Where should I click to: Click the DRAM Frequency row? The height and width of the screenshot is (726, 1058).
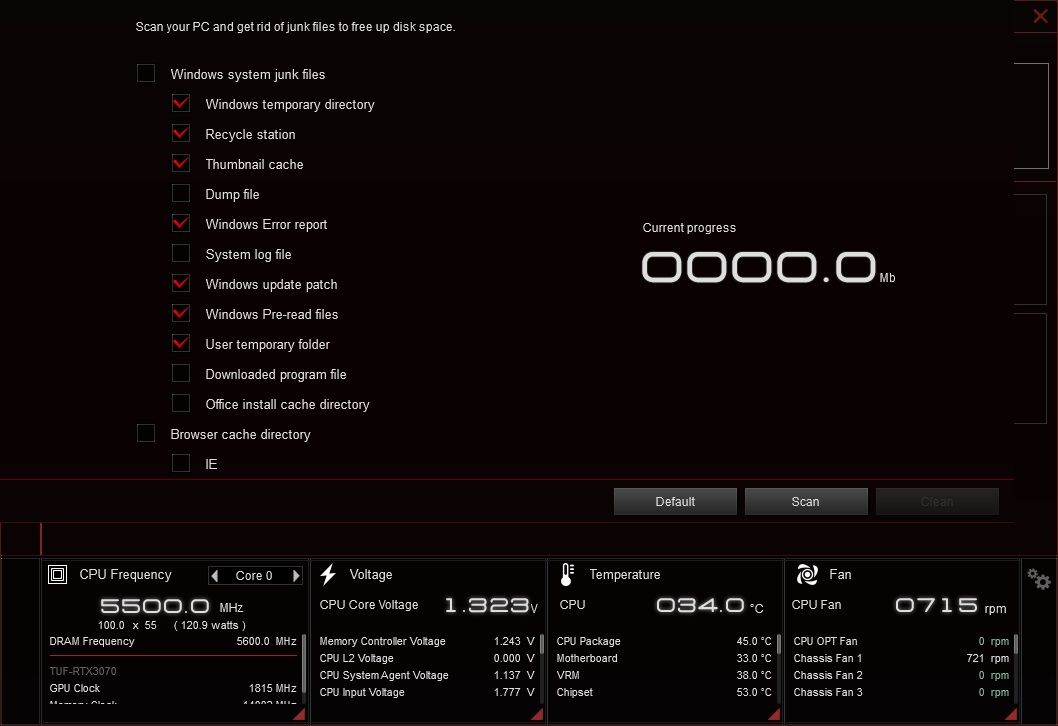point(173,641)
